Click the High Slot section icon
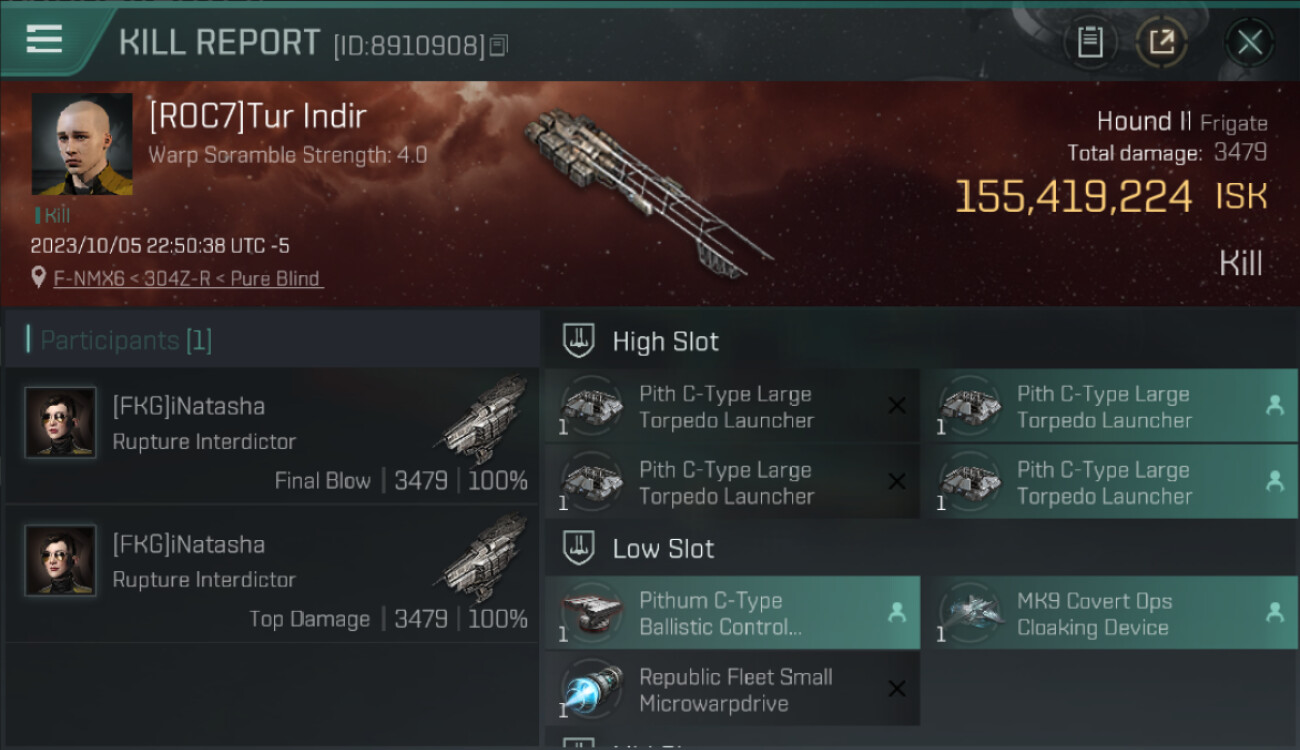The width and height of the screenshot is (1300, 750). 580,341
